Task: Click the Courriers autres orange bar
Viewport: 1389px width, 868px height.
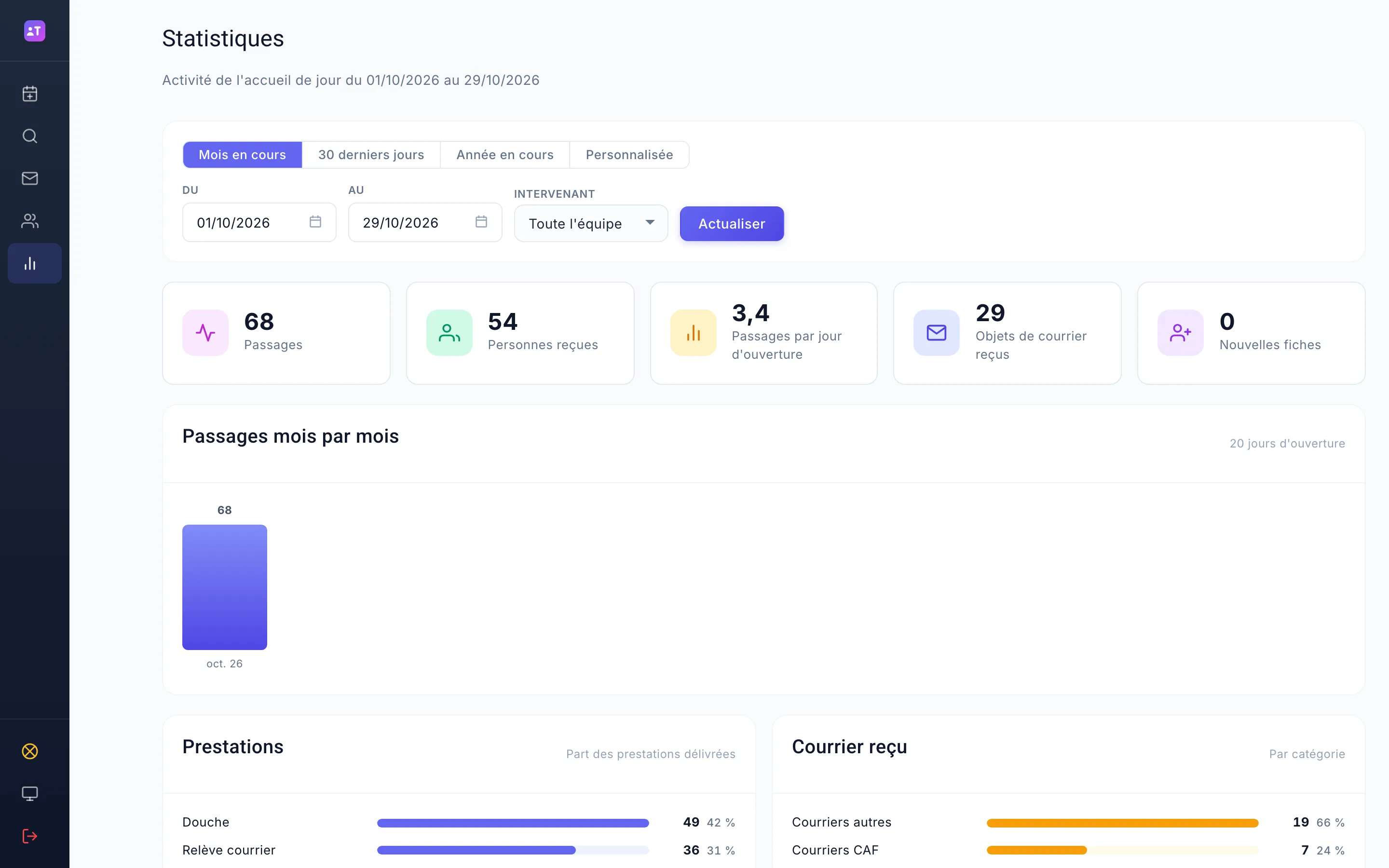Action: click(1123, 823)
